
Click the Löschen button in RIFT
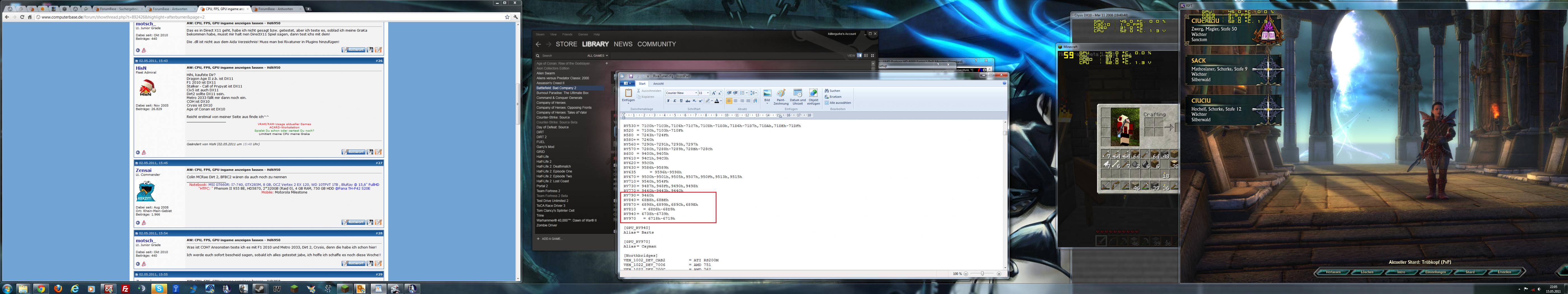point(1367,272)
